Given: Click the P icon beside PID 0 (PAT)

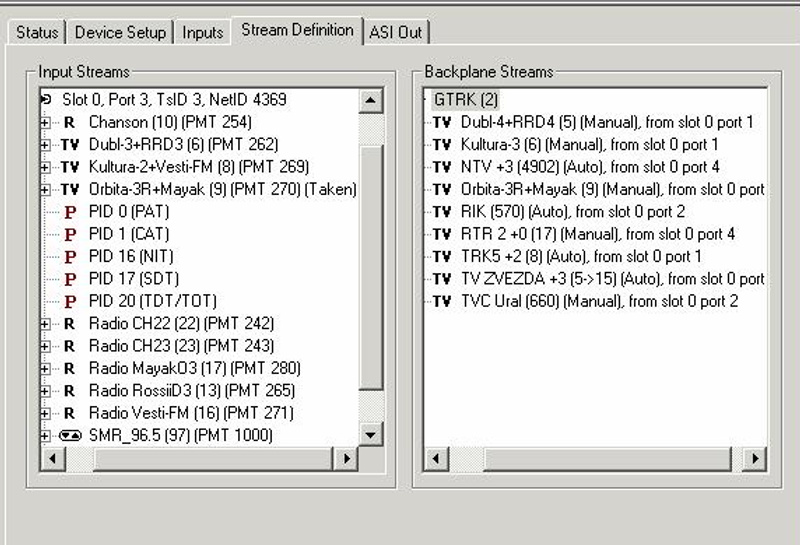Looking at the screenshot, I should 70,212.
